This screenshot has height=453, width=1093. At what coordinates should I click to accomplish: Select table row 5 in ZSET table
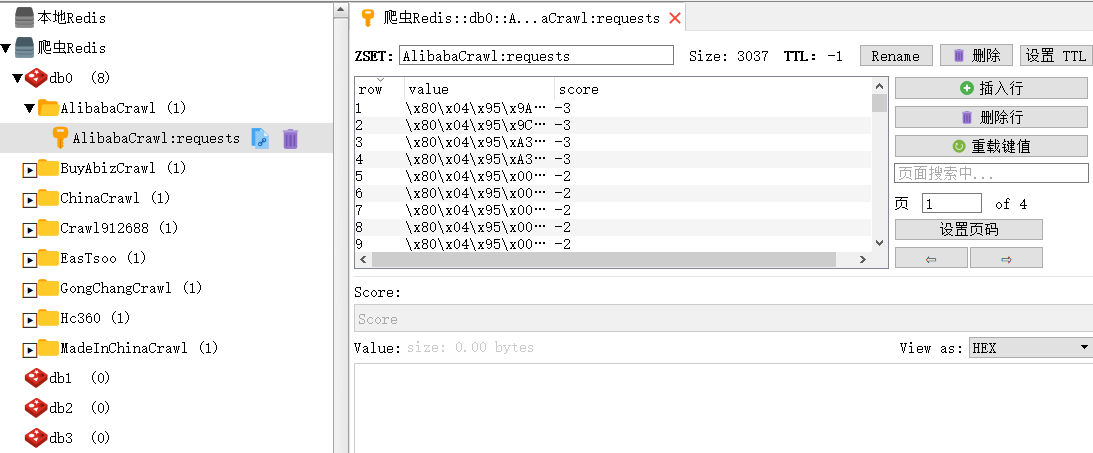click(613, 176)
